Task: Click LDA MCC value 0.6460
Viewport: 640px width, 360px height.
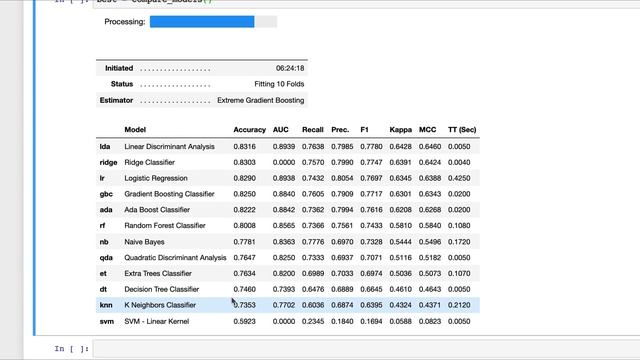Action: click(x=430, y=147)
